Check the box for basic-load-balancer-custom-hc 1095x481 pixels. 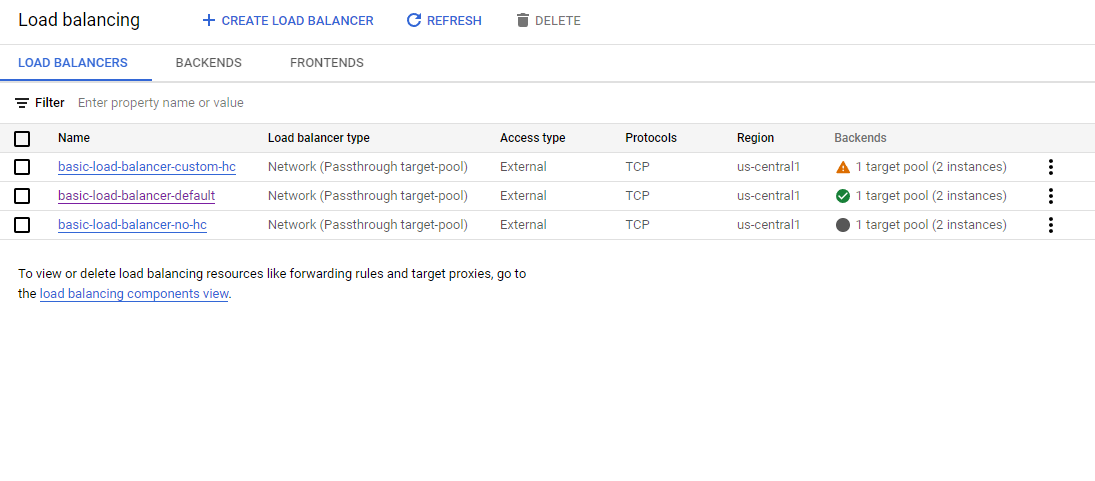click(x=22, y=167)
